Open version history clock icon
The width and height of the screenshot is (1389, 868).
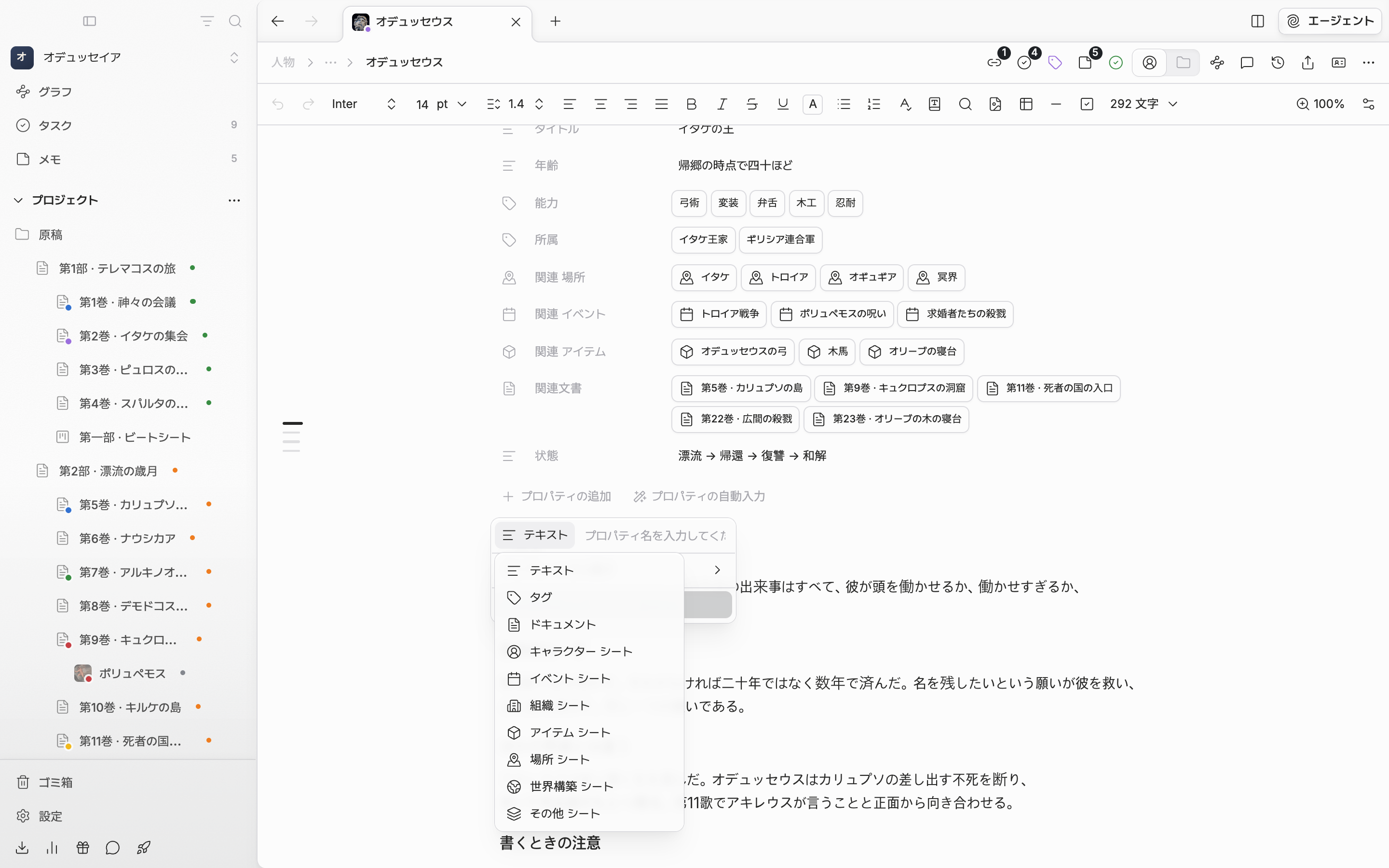coord(1278,63)
